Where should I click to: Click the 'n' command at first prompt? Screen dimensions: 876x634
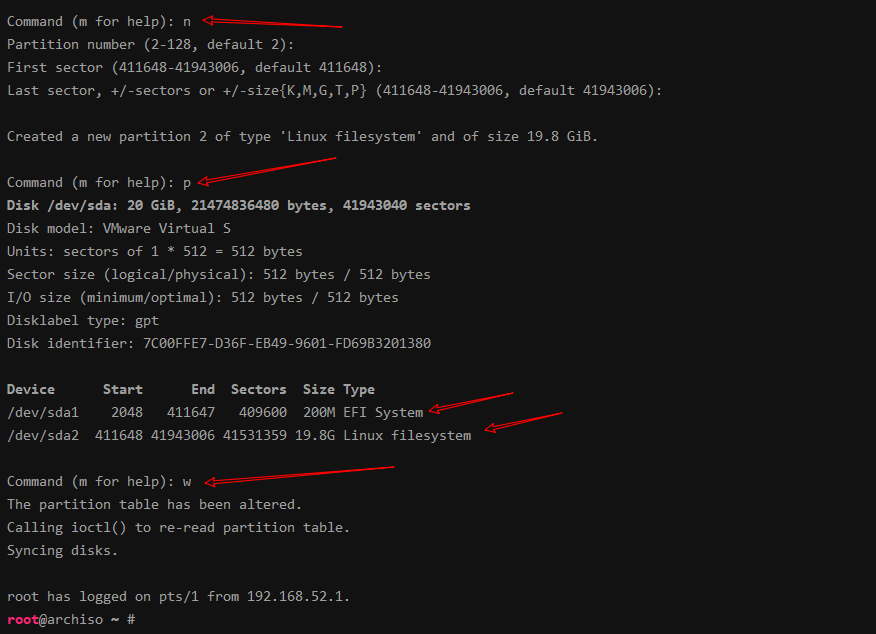point(187,22)
